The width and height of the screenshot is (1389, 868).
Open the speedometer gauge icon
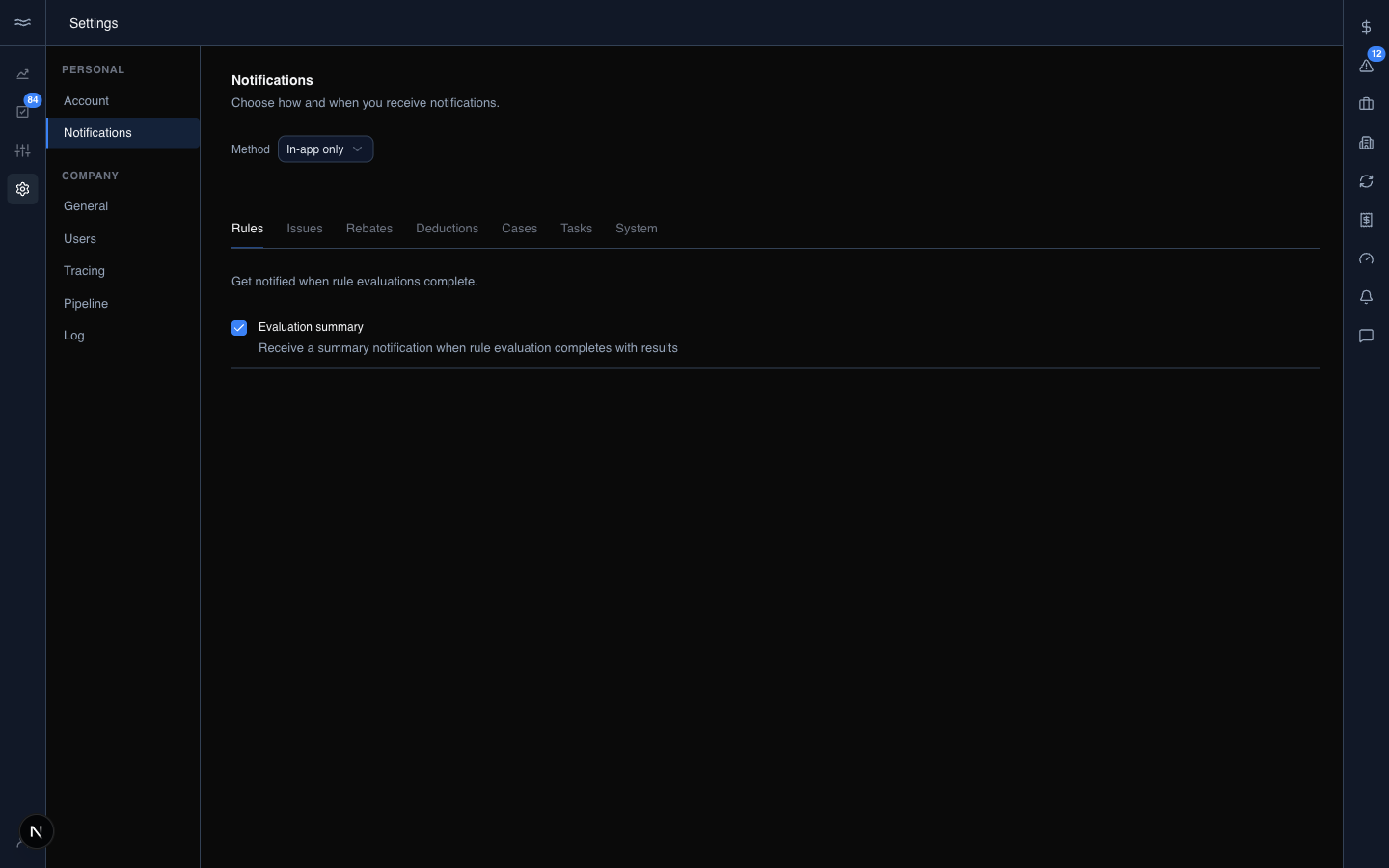pos(1366,258)
